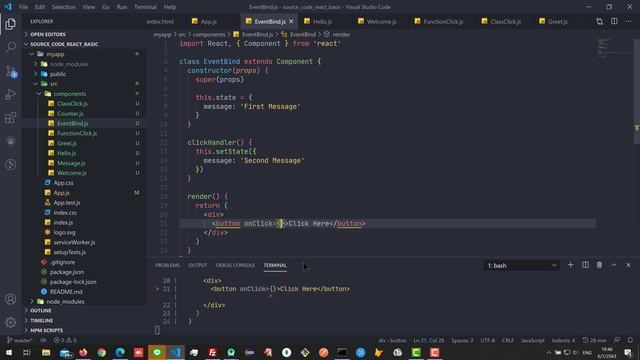The image size is (640, 360).
Task: Open the Accounts menu in activity bar
Action: [11, 299]
